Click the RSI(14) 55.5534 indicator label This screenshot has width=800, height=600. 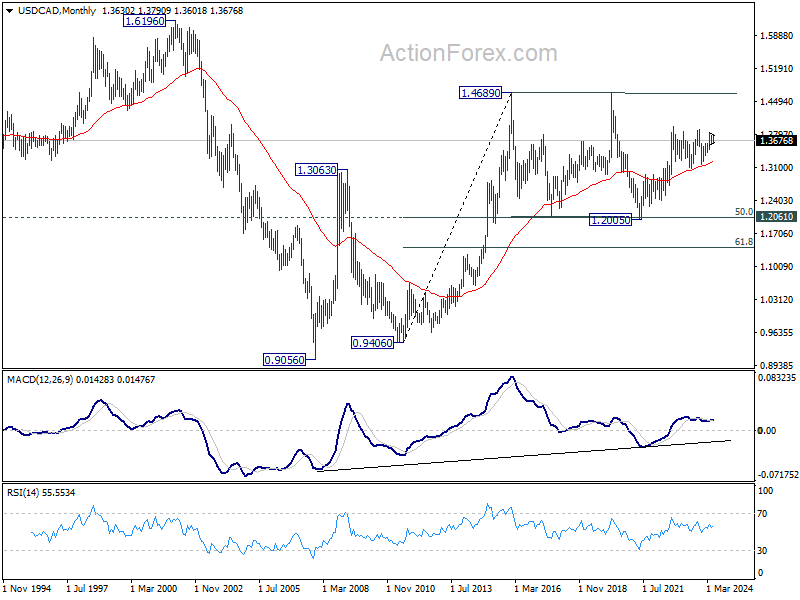click(x=41, y=493)
